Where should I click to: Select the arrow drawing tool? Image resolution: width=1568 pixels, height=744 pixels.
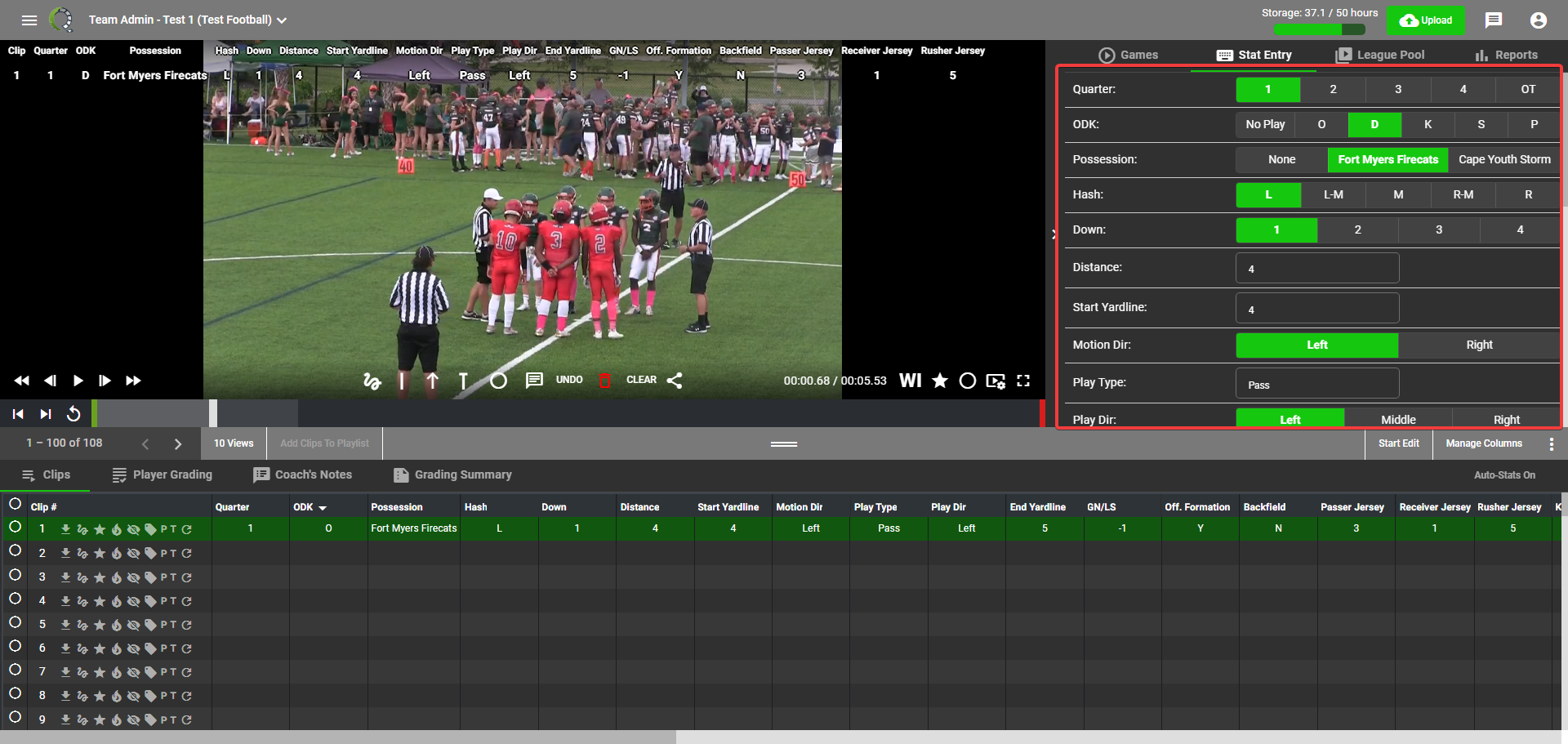click(432, 381)
